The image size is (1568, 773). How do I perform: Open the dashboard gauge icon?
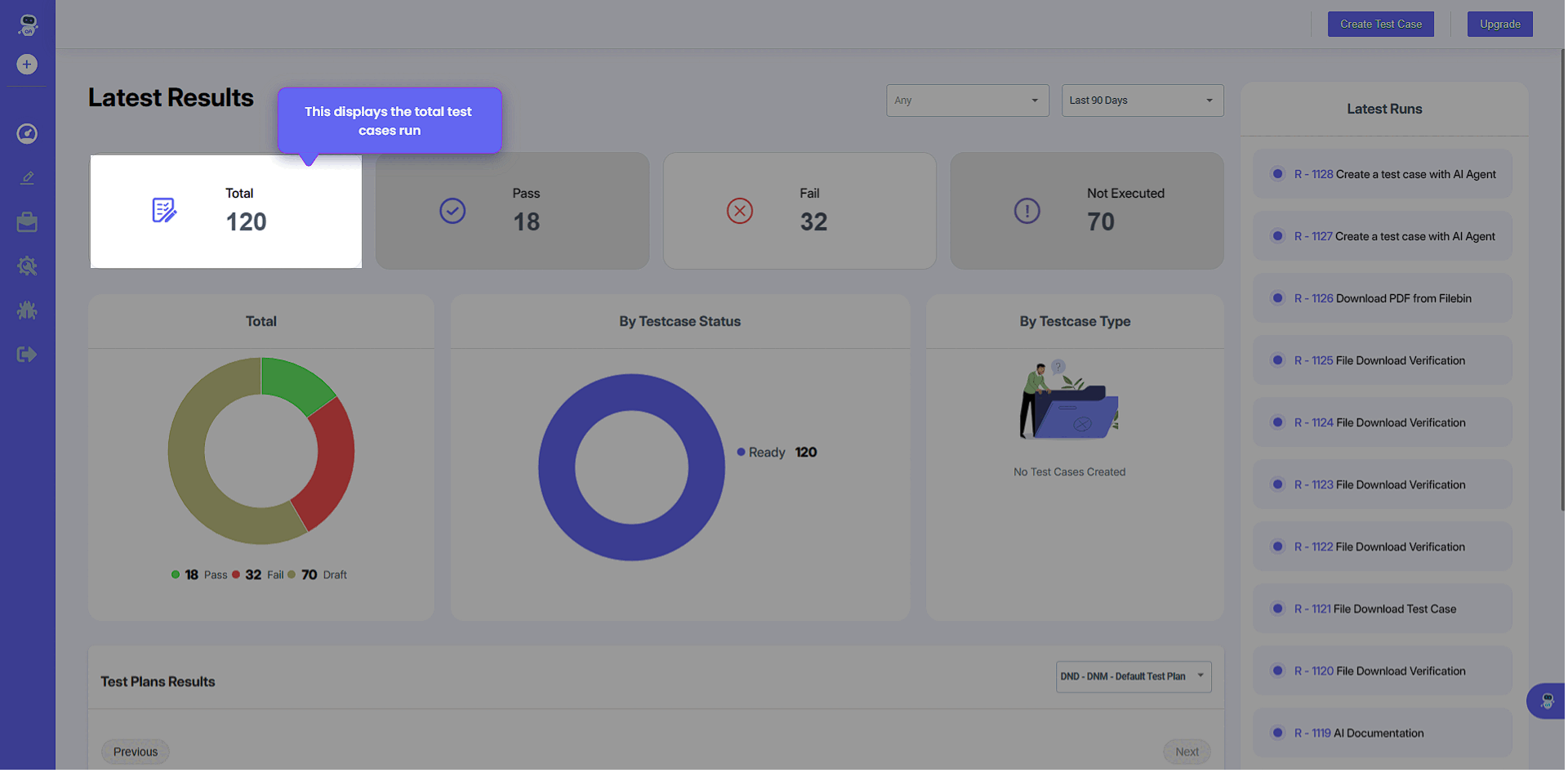pos(27,134)
